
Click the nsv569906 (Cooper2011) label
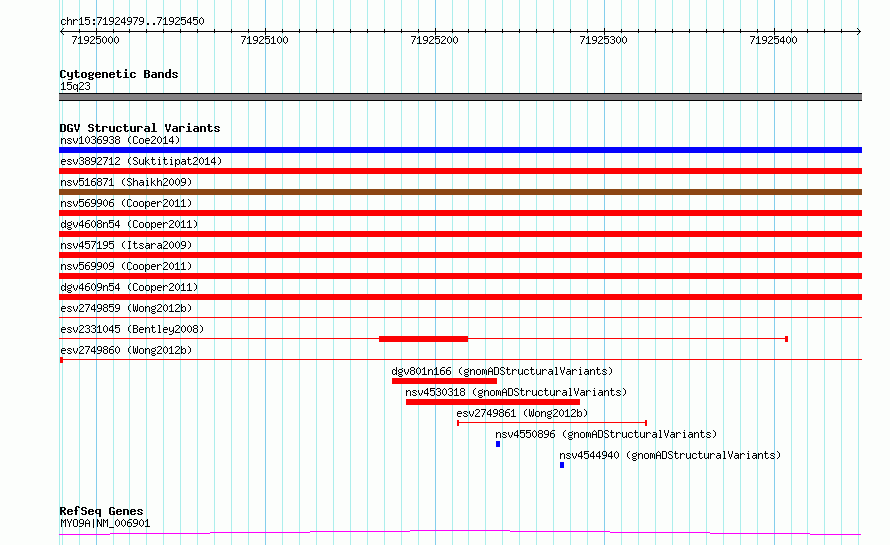pos(126,203)
